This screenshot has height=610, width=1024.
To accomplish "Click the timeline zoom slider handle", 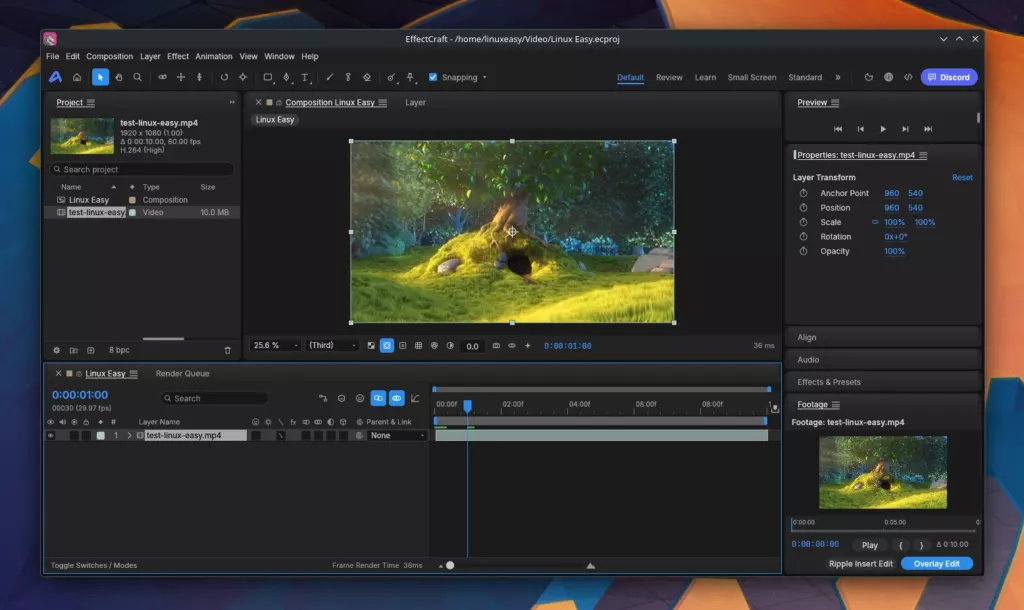I will pos(450,566).
